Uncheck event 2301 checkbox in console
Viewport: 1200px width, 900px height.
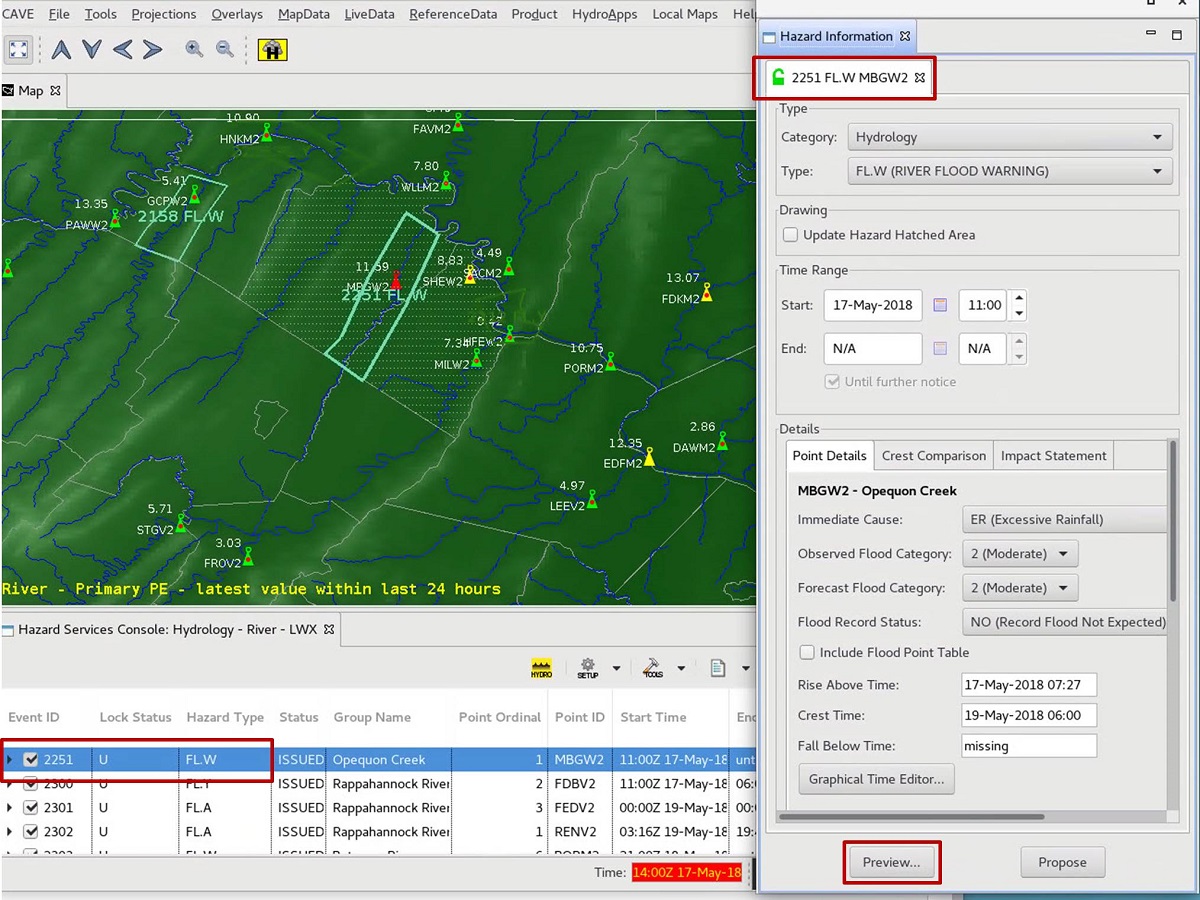31,808
